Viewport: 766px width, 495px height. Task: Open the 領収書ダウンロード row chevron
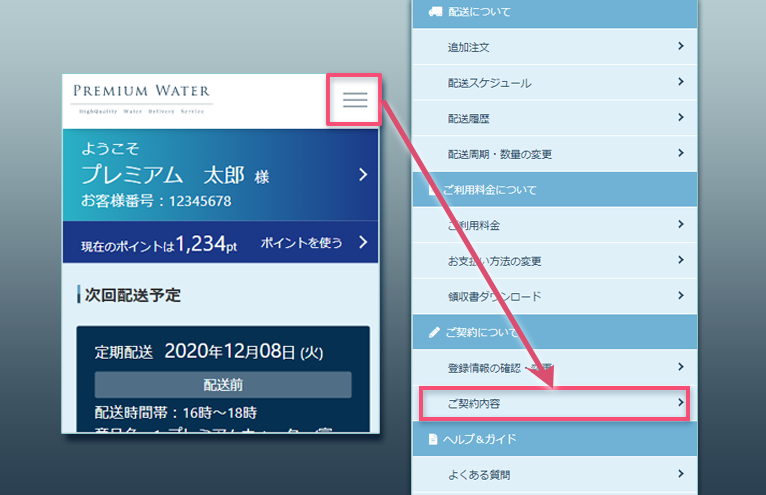point(681,296)
